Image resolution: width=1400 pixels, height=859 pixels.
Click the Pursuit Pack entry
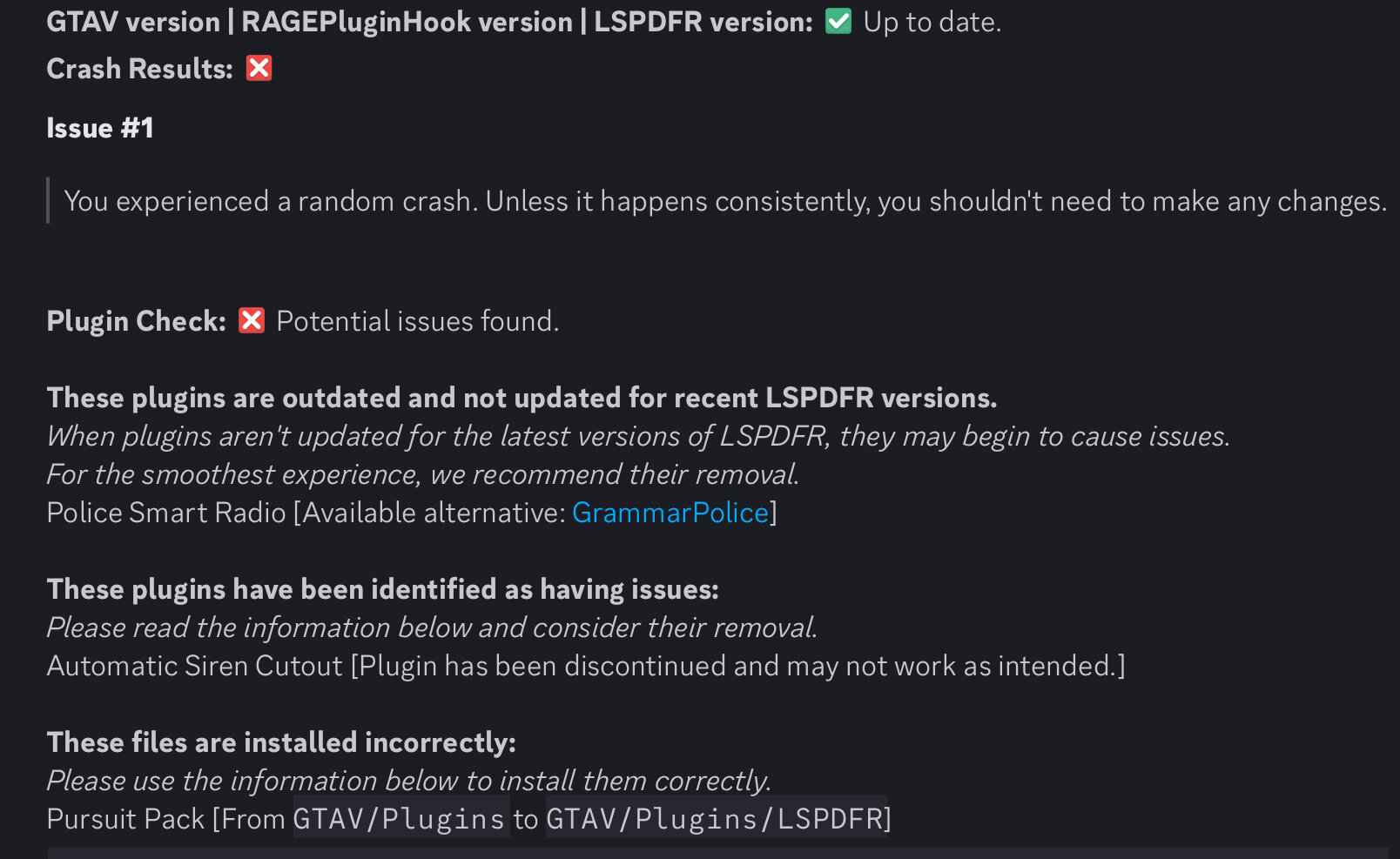(x=125, y=819)
